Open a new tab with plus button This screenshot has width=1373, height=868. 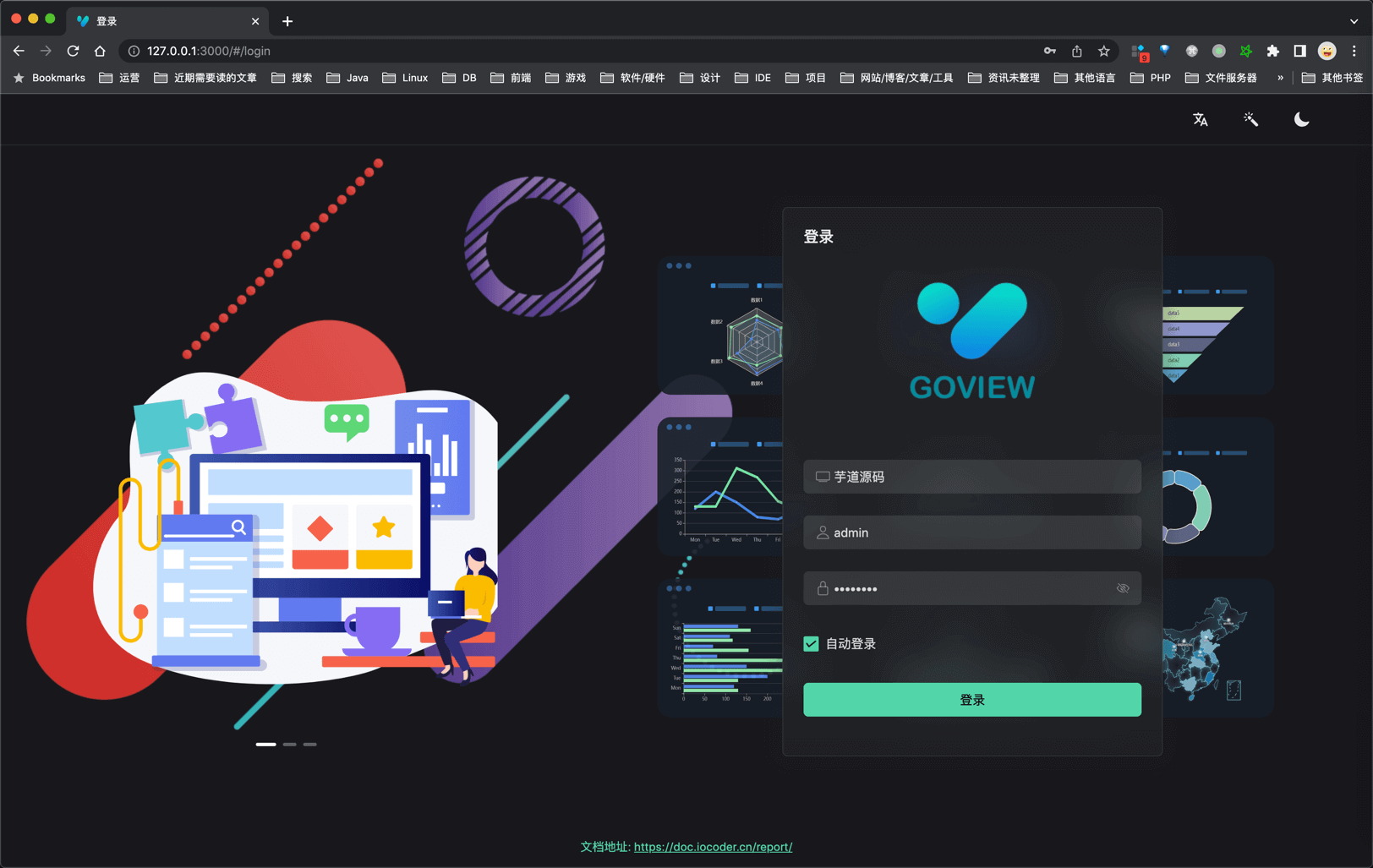(287, 21)
